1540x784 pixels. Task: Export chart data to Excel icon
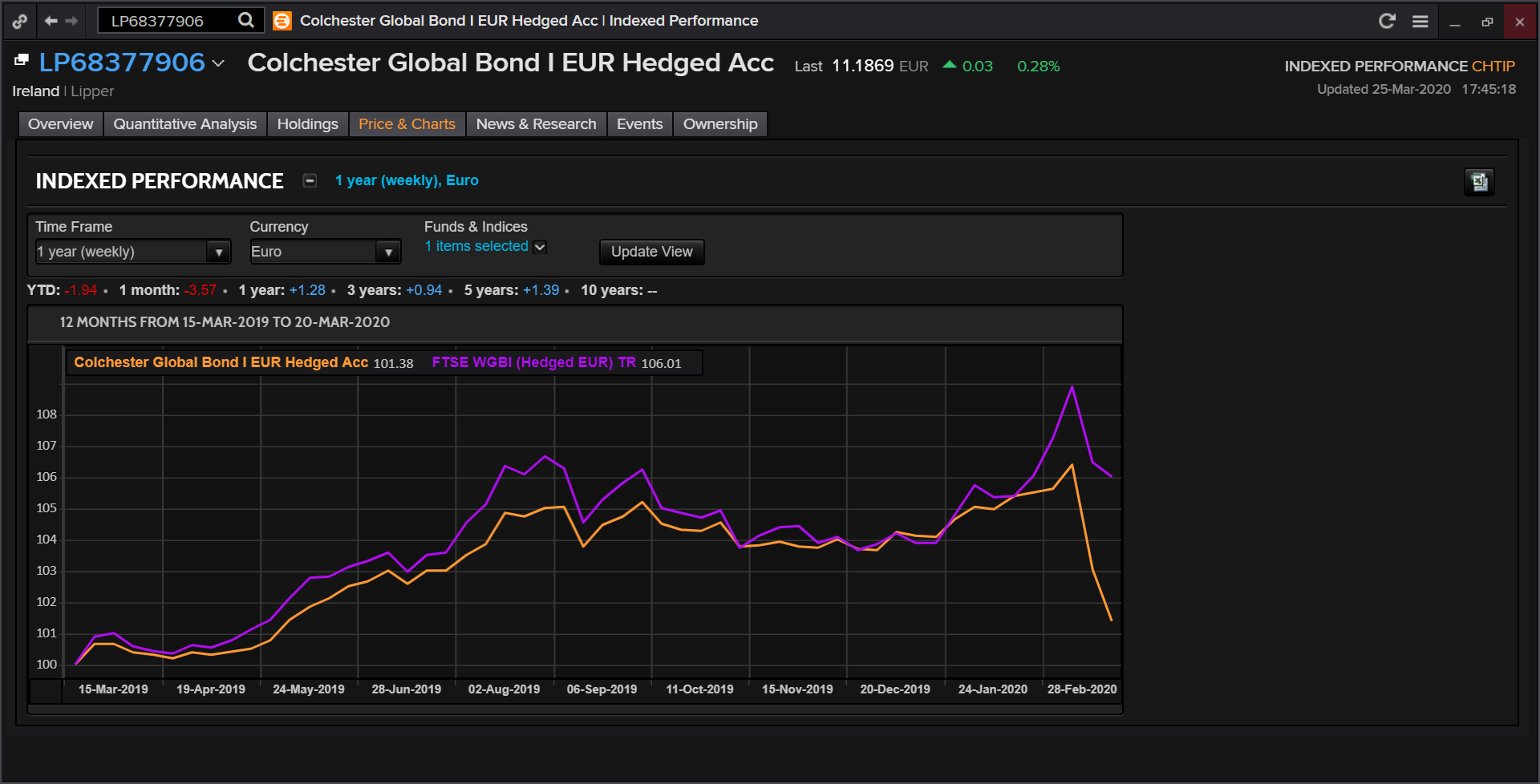[1479, 182]
